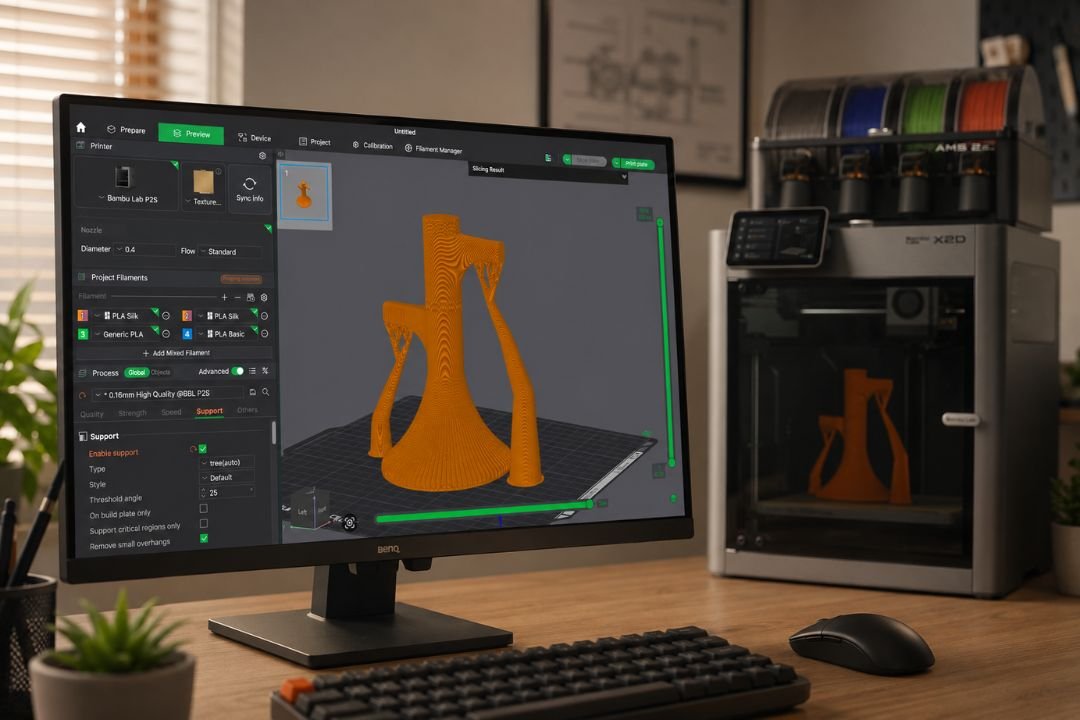
Task: Open bed plate info icon on Texture card
Action: pyautogui.click(x=218, y=172)
